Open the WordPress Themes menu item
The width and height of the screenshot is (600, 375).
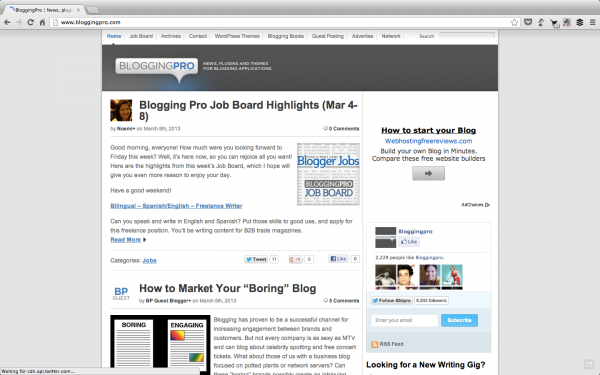pos(237,36)
